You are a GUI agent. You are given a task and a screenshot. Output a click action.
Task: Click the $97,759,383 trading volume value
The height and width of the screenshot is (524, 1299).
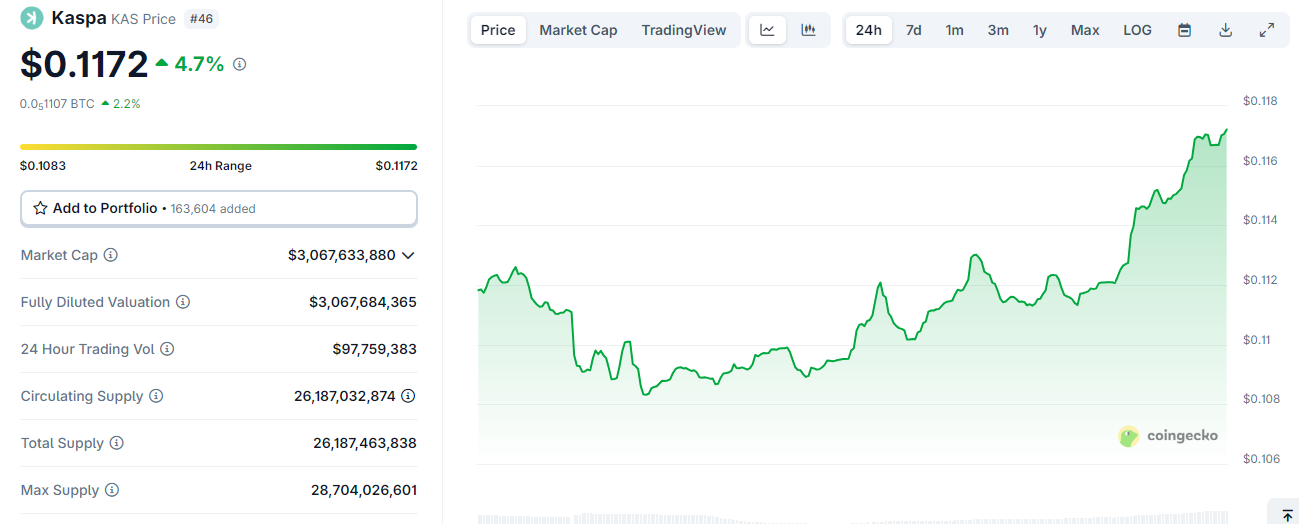tap(375, 349)
